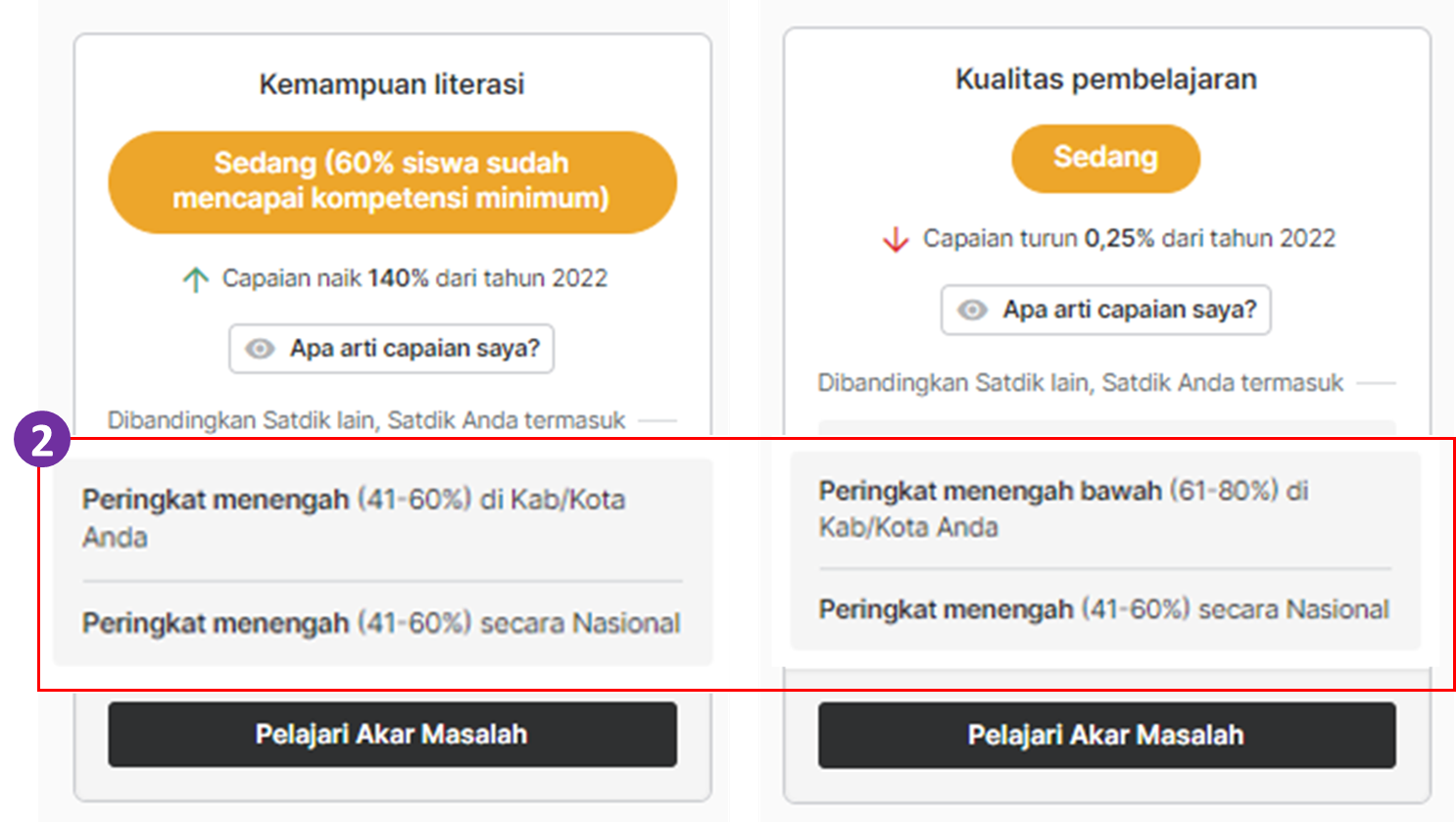Click the Kemampuan literasi card title
1456x822 pixels.
pyautogui.click(x=392, y=84)
